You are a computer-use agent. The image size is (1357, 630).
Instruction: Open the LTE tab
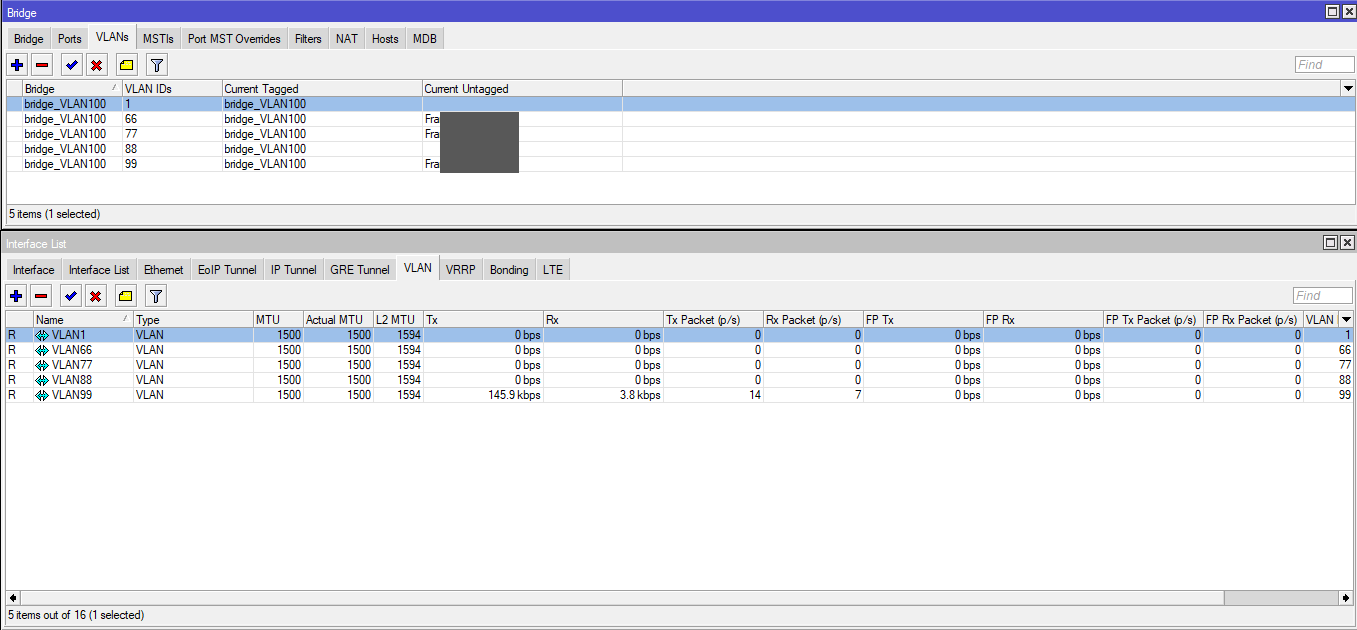552,270
